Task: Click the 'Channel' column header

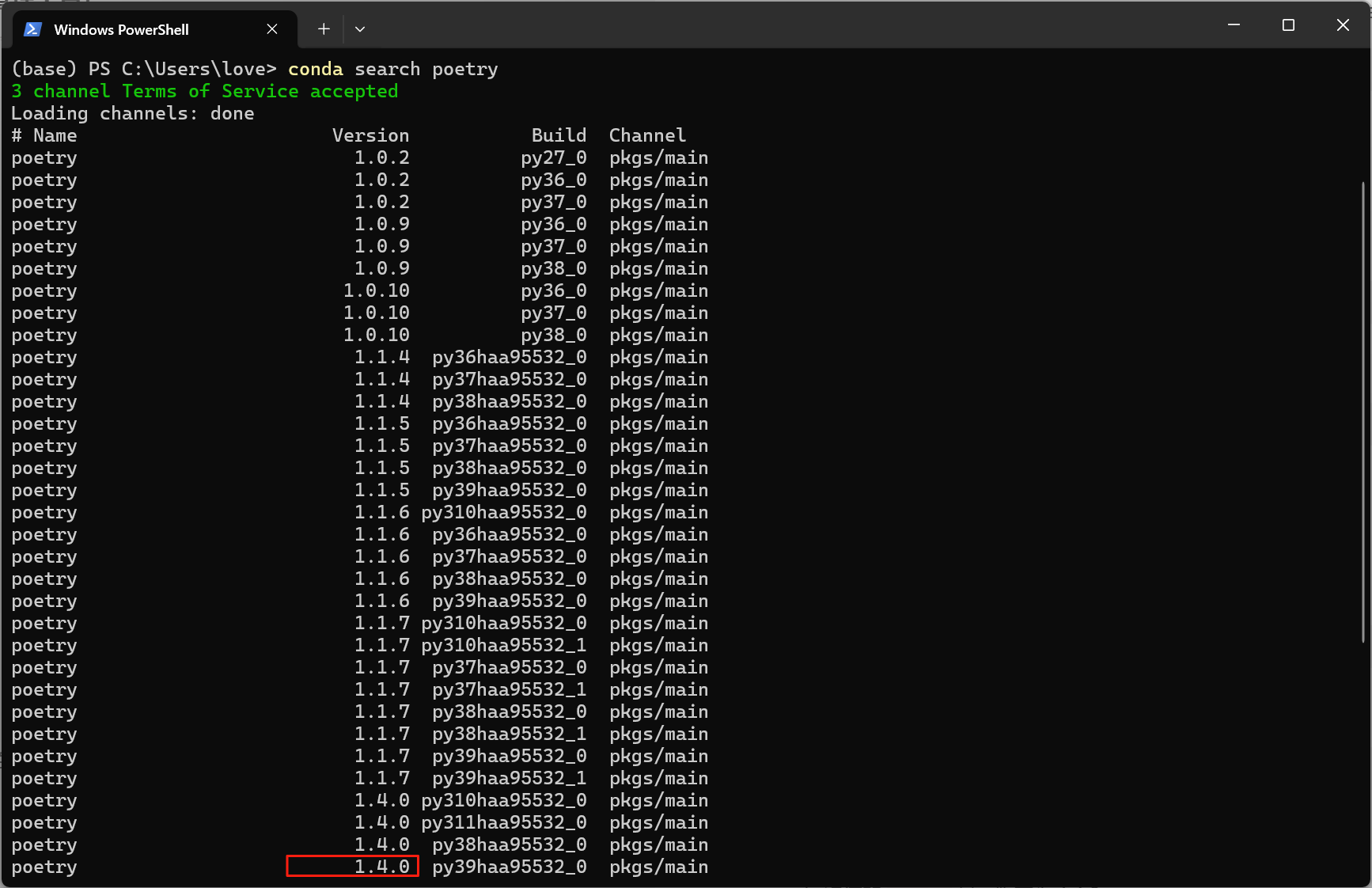Action: 648,136
